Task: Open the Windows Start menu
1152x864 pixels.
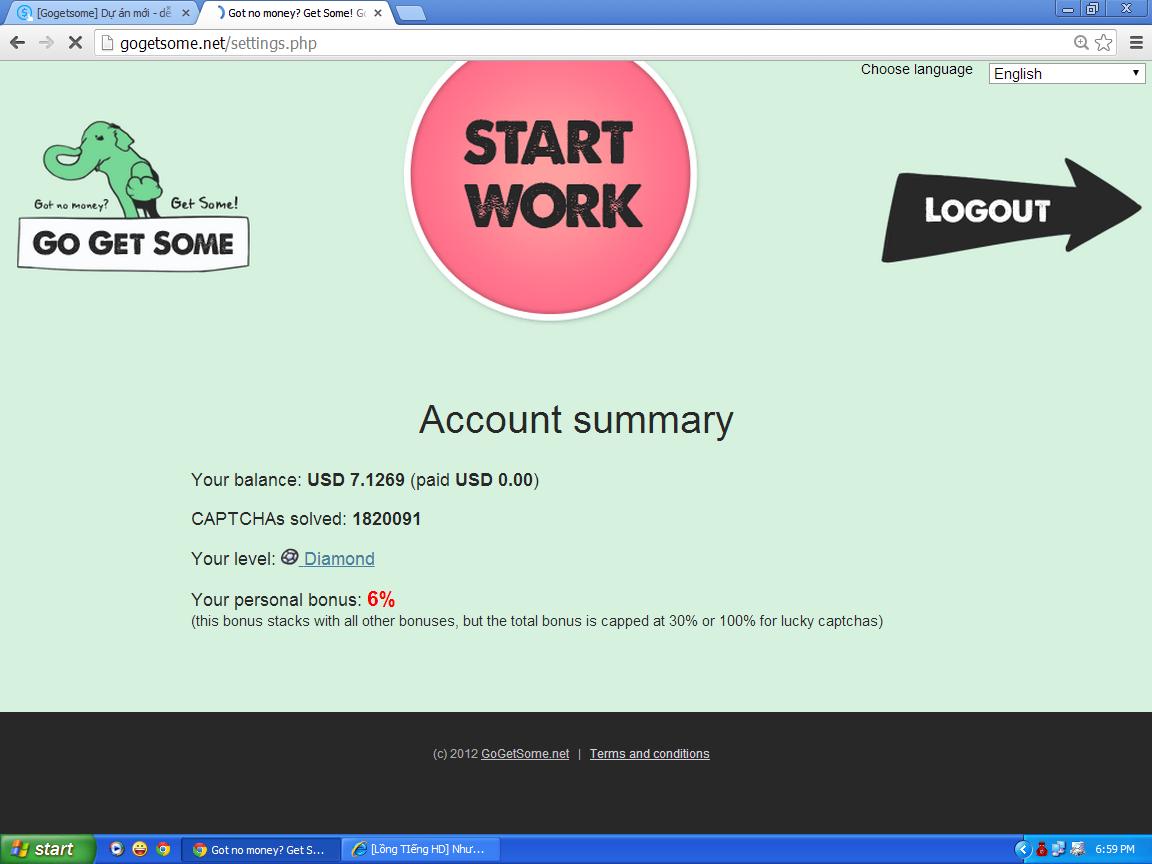Action: 47,849
